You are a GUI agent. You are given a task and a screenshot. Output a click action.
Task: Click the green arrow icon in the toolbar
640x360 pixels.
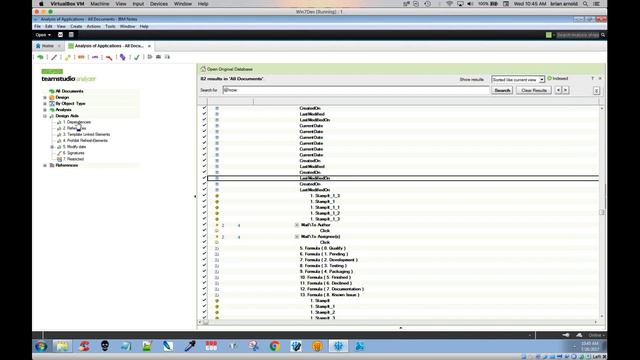pyautogui.click(x=40, y=57)
